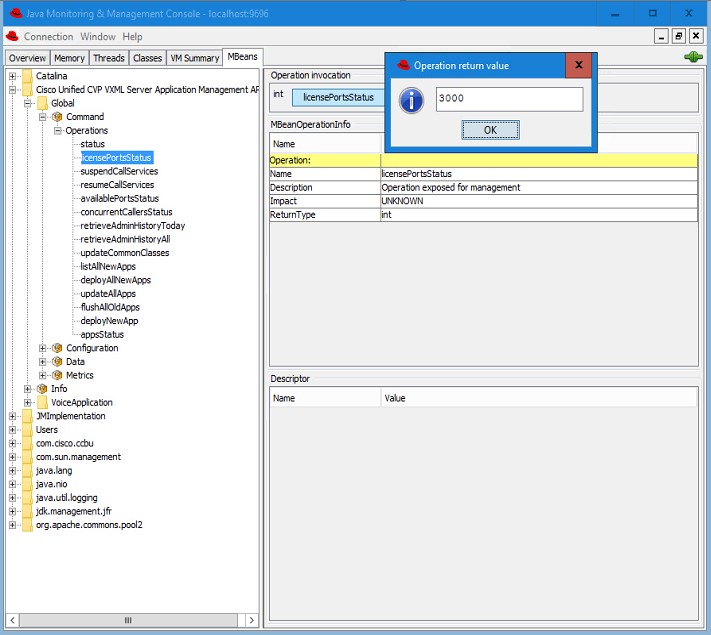711x635 pixels.
Task: Open the Connection menu
Action: 49,36
